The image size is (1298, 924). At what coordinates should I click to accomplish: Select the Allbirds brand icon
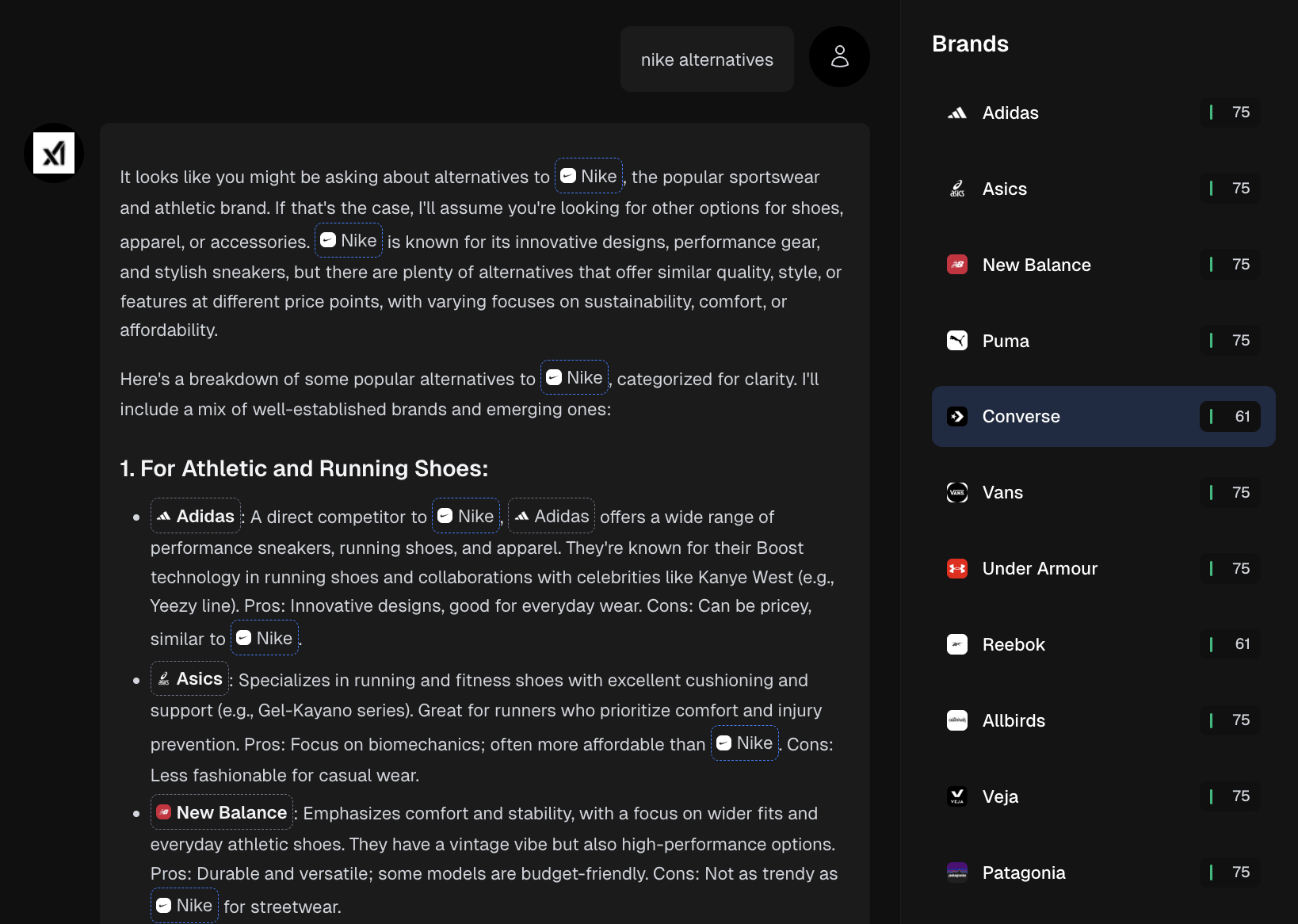tap(957, 720)
